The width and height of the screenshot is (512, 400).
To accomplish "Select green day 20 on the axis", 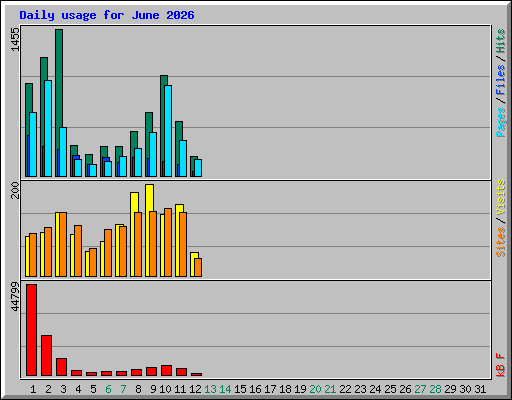I will coord(315,389).
